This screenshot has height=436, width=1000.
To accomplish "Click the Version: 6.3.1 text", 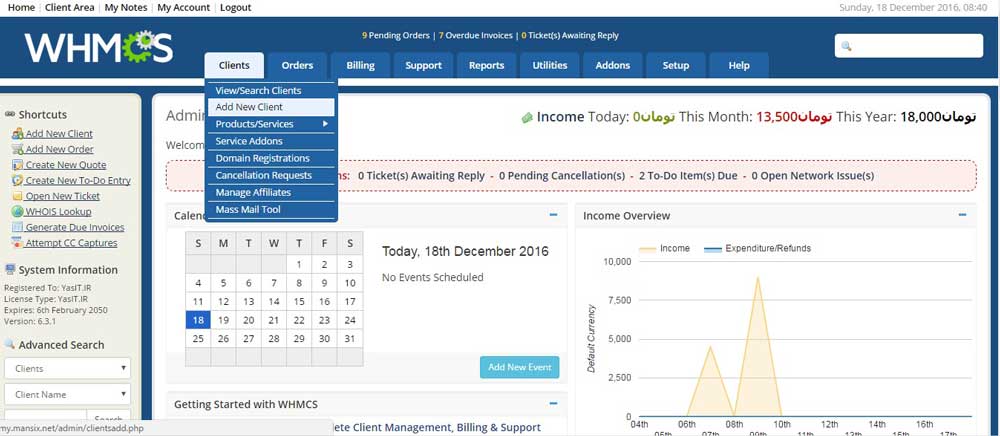I will click(x=29, y=322).
